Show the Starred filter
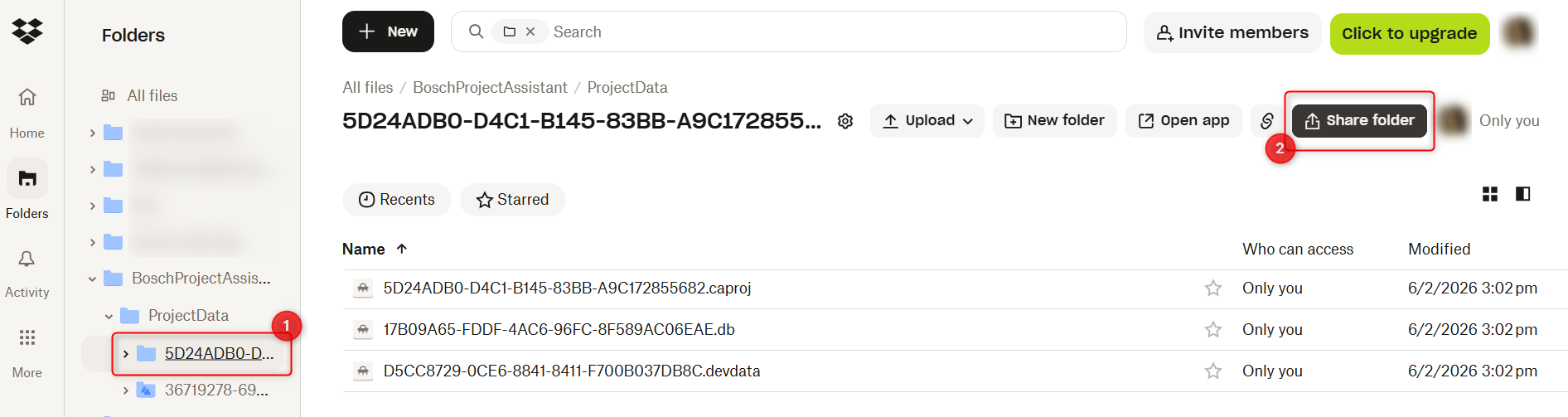 click(512, 200)
